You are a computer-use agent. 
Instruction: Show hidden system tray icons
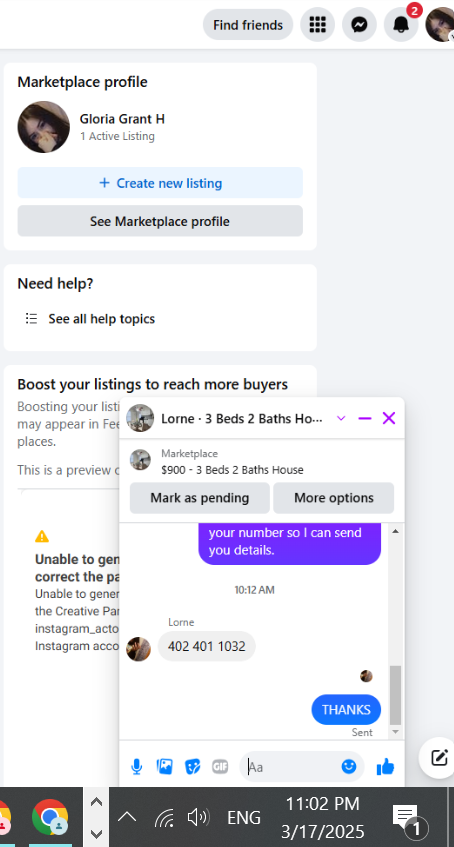pos(127,817)
